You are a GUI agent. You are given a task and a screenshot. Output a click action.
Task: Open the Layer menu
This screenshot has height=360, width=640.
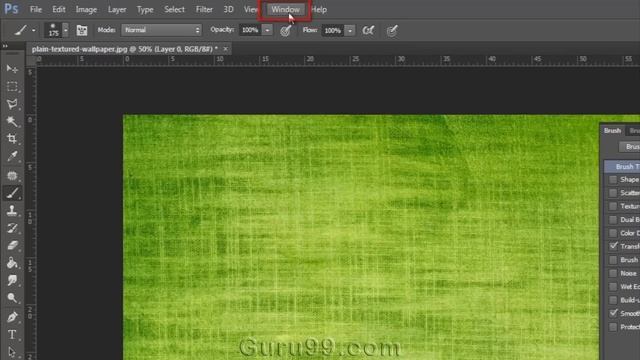pos(117,9)
